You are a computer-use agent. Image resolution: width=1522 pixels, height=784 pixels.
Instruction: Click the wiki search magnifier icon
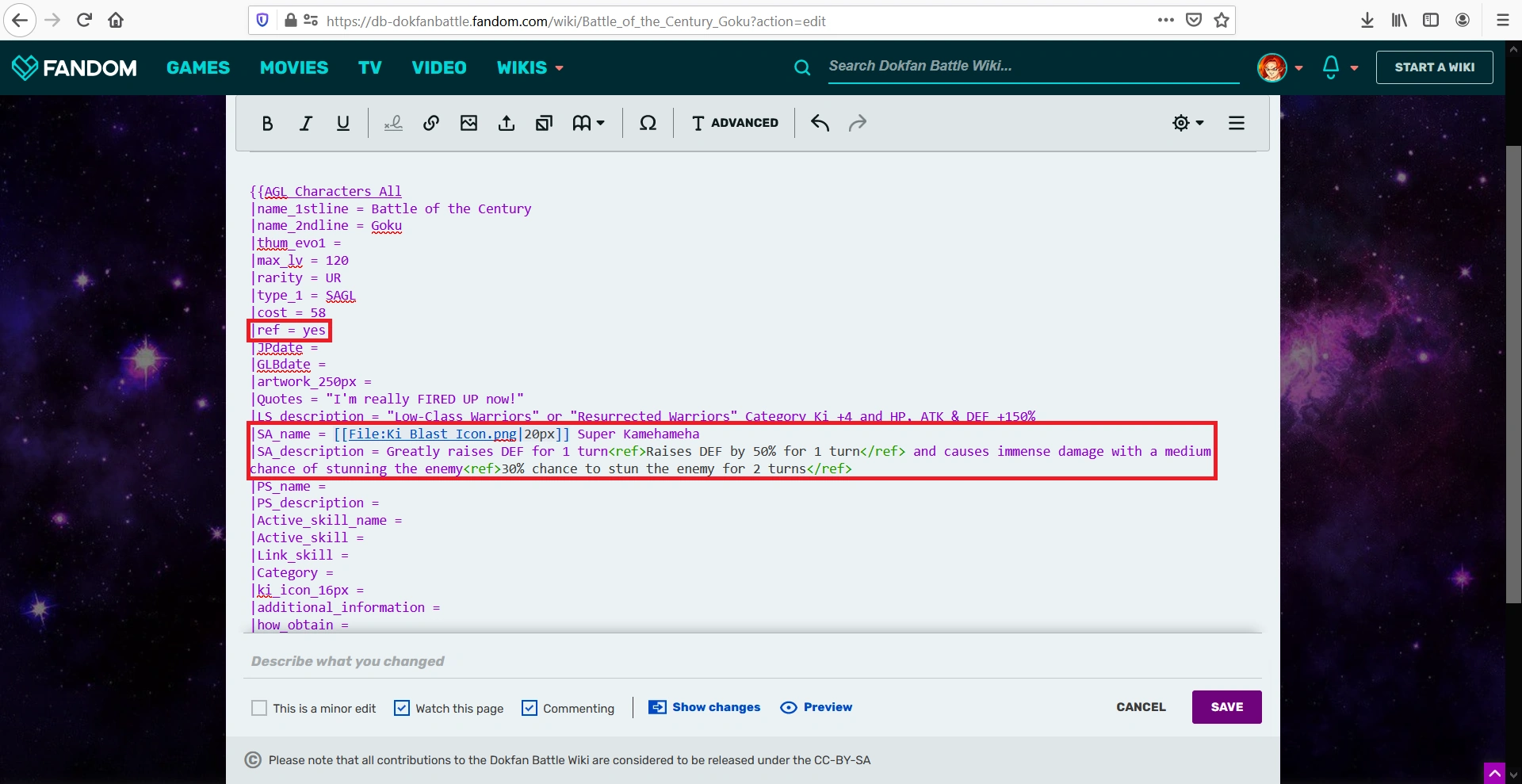coord(802,68)
